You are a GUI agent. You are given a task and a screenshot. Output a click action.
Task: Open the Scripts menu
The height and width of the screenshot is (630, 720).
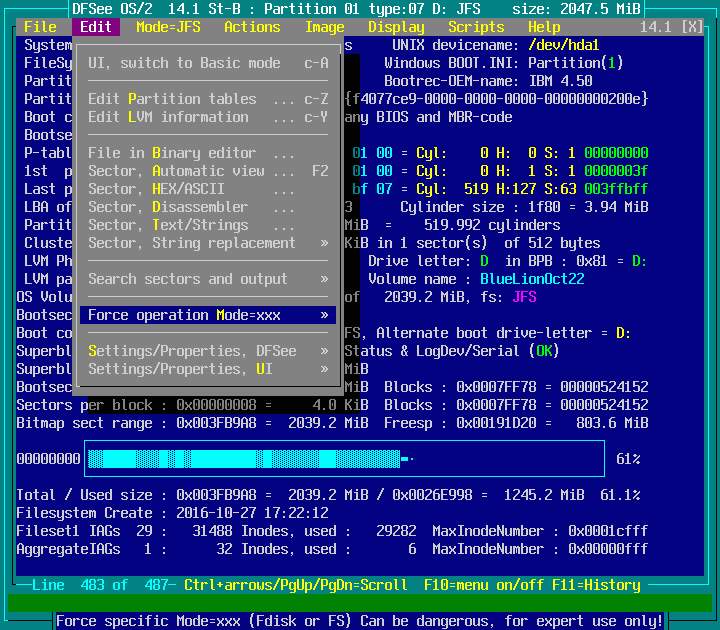(476, 27)
